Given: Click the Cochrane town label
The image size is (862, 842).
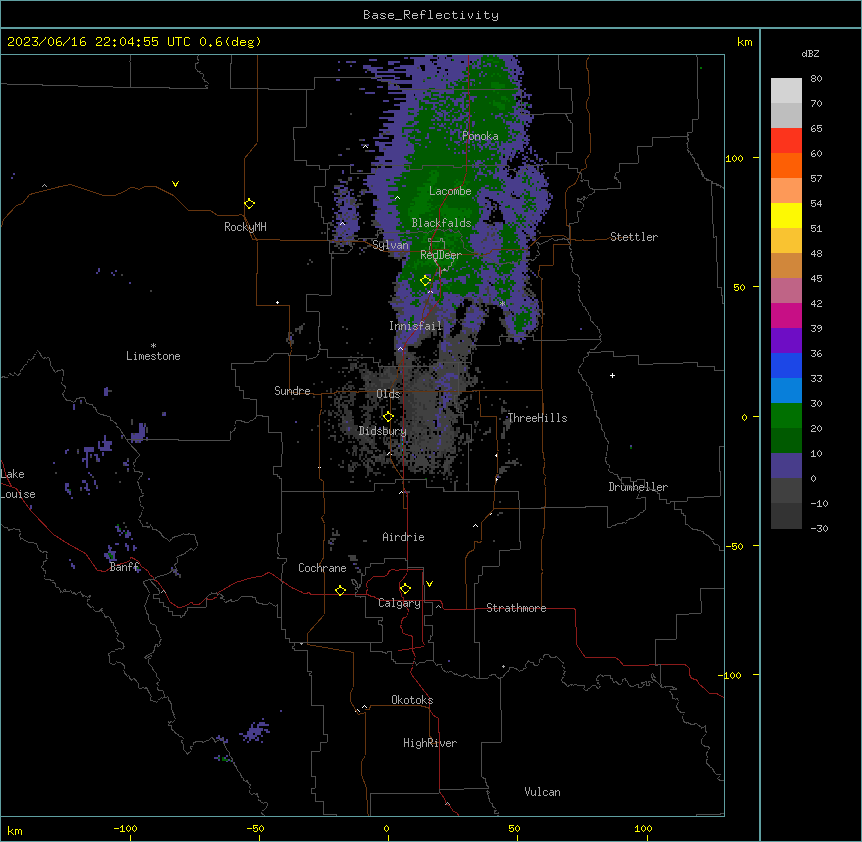Looking at the screenshot, I should point(322,568).
